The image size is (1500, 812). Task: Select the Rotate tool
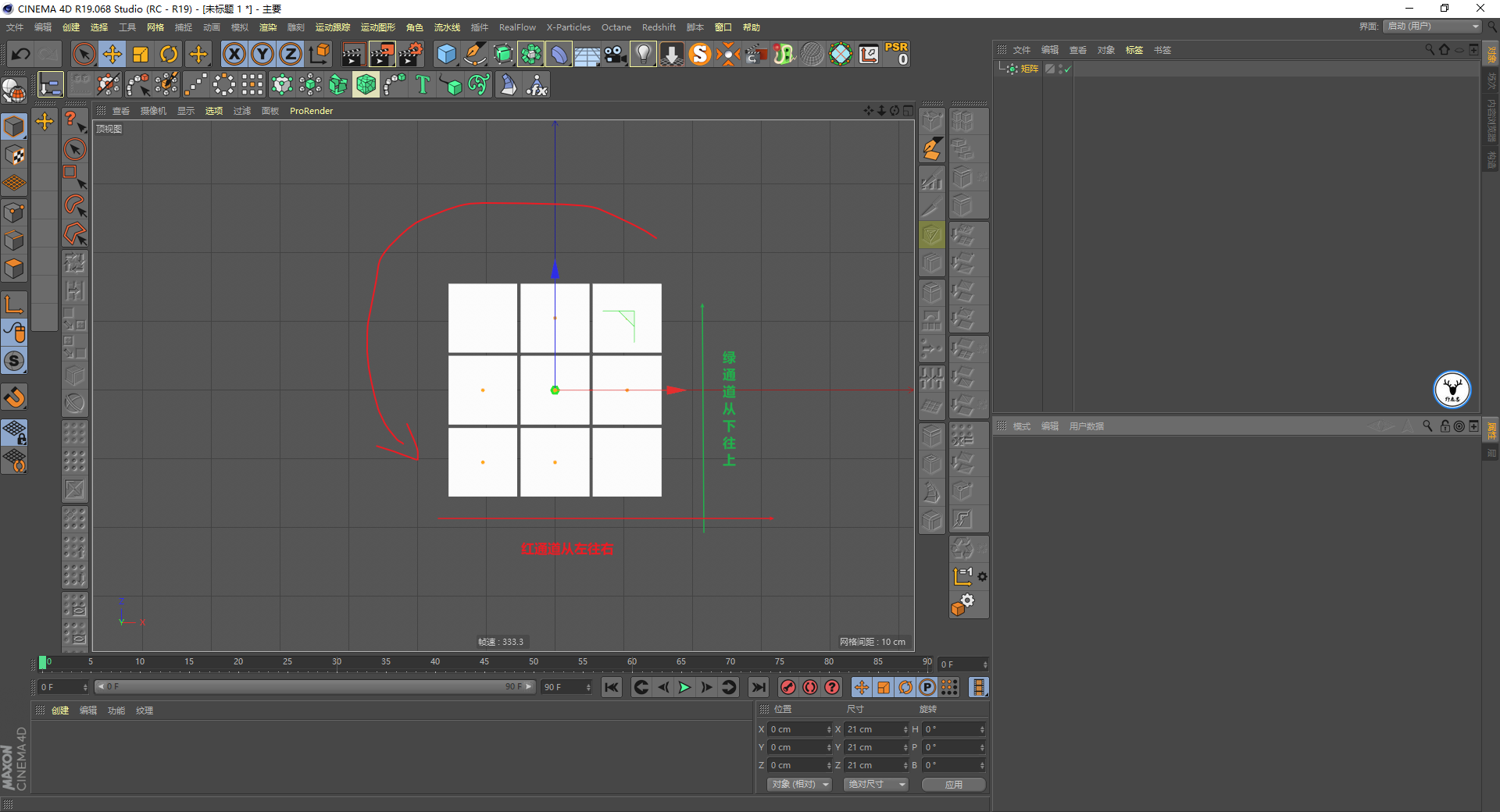[x=169, y=54]
